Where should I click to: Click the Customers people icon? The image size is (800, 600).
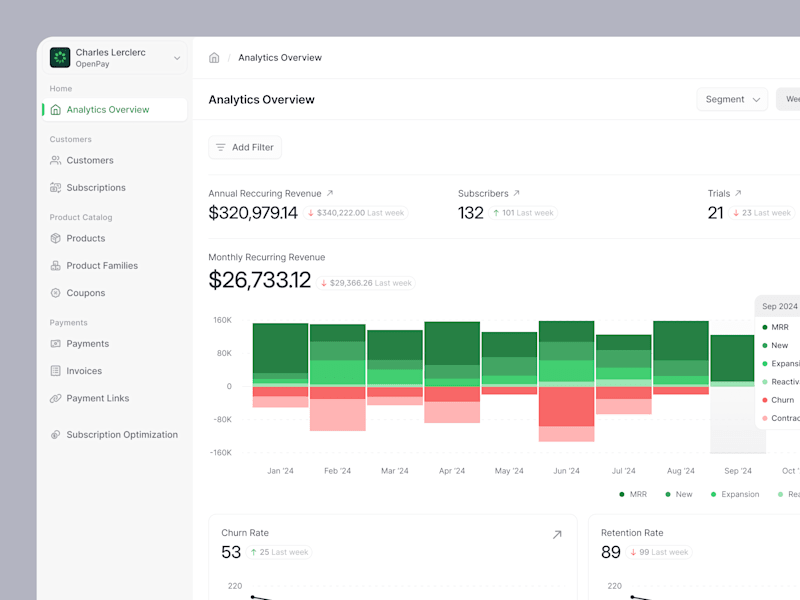tap(56, 160)
